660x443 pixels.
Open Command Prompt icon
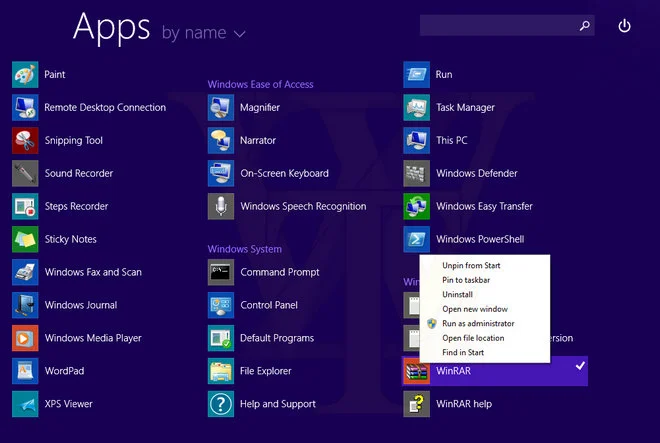pyautogui.click(x=221, y=272)
